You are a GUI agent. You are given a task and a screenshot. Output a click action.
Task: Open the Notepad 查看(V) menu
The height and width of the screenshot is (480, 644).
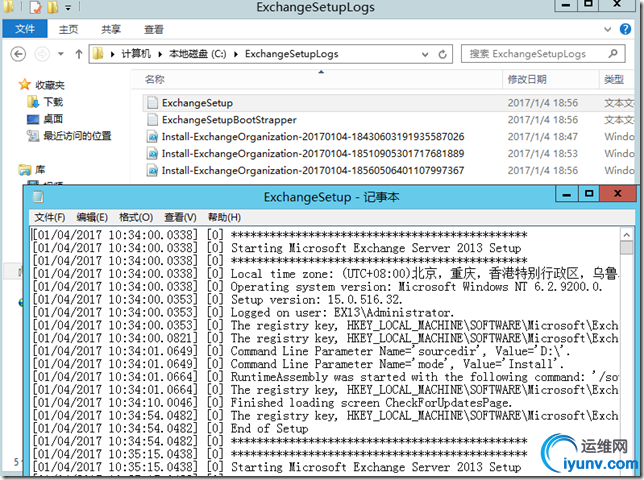tap(180, 217)
